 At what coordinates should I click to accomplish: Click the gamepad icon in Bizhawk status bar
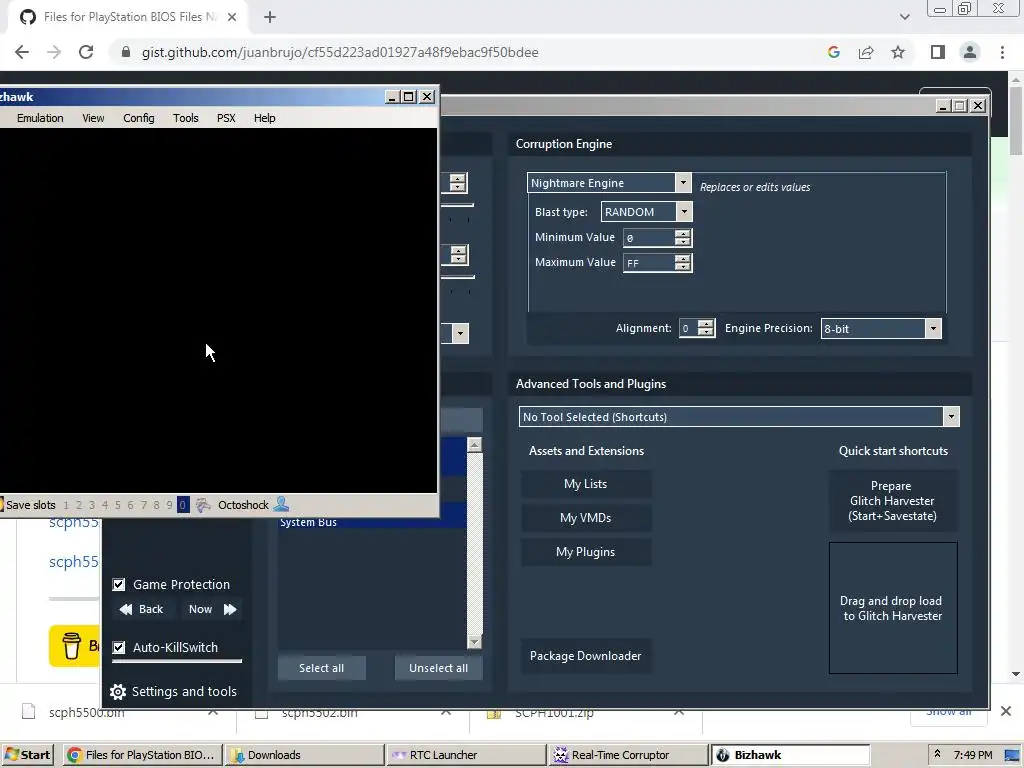(x=203, y=505)
